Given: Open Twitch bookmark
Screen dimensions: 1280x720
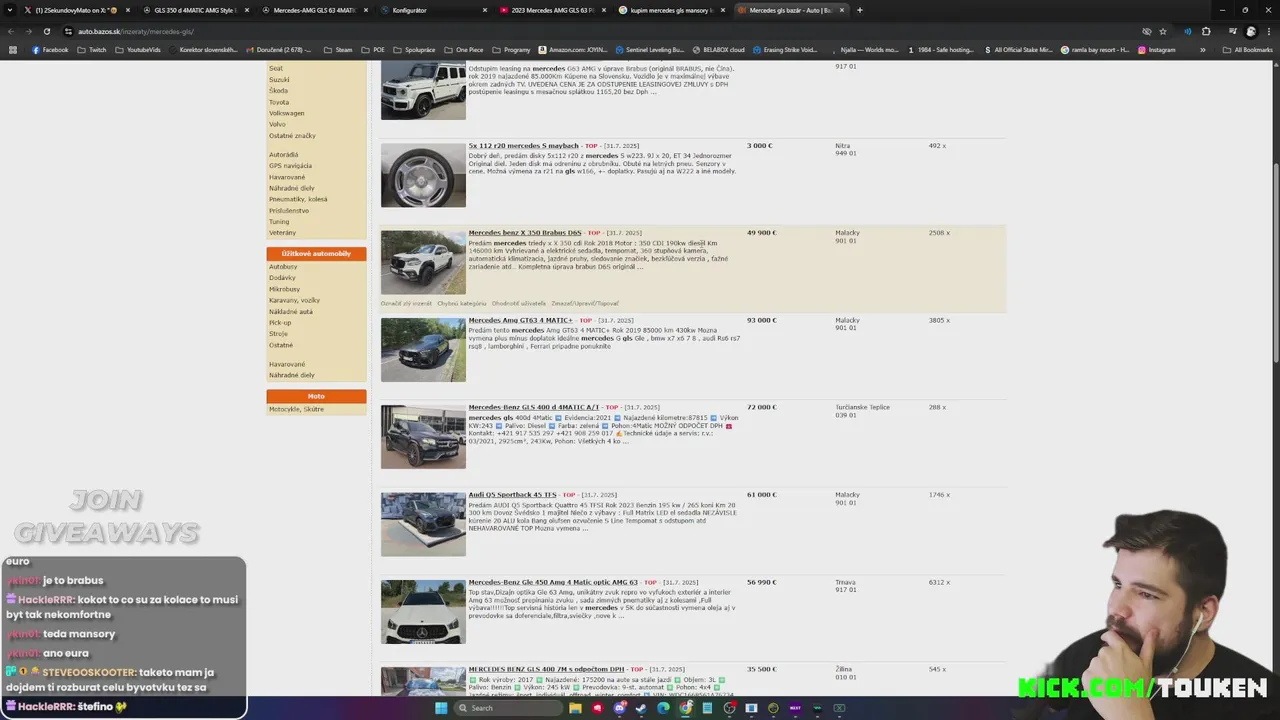Looking at the screenshot, I should click(x=92, y=50).
